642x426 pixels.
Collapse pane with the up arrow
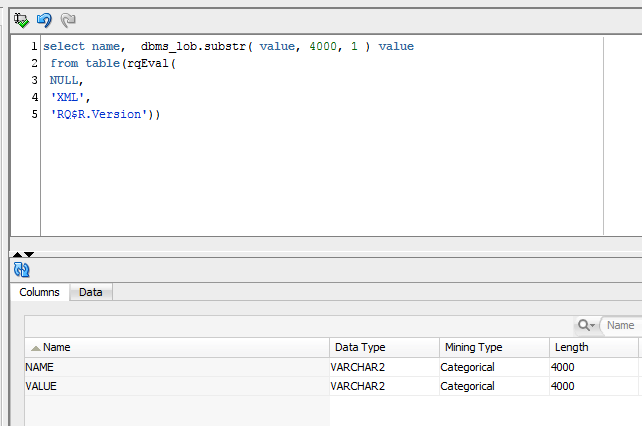pyautogui.click(x=18, y=254)
